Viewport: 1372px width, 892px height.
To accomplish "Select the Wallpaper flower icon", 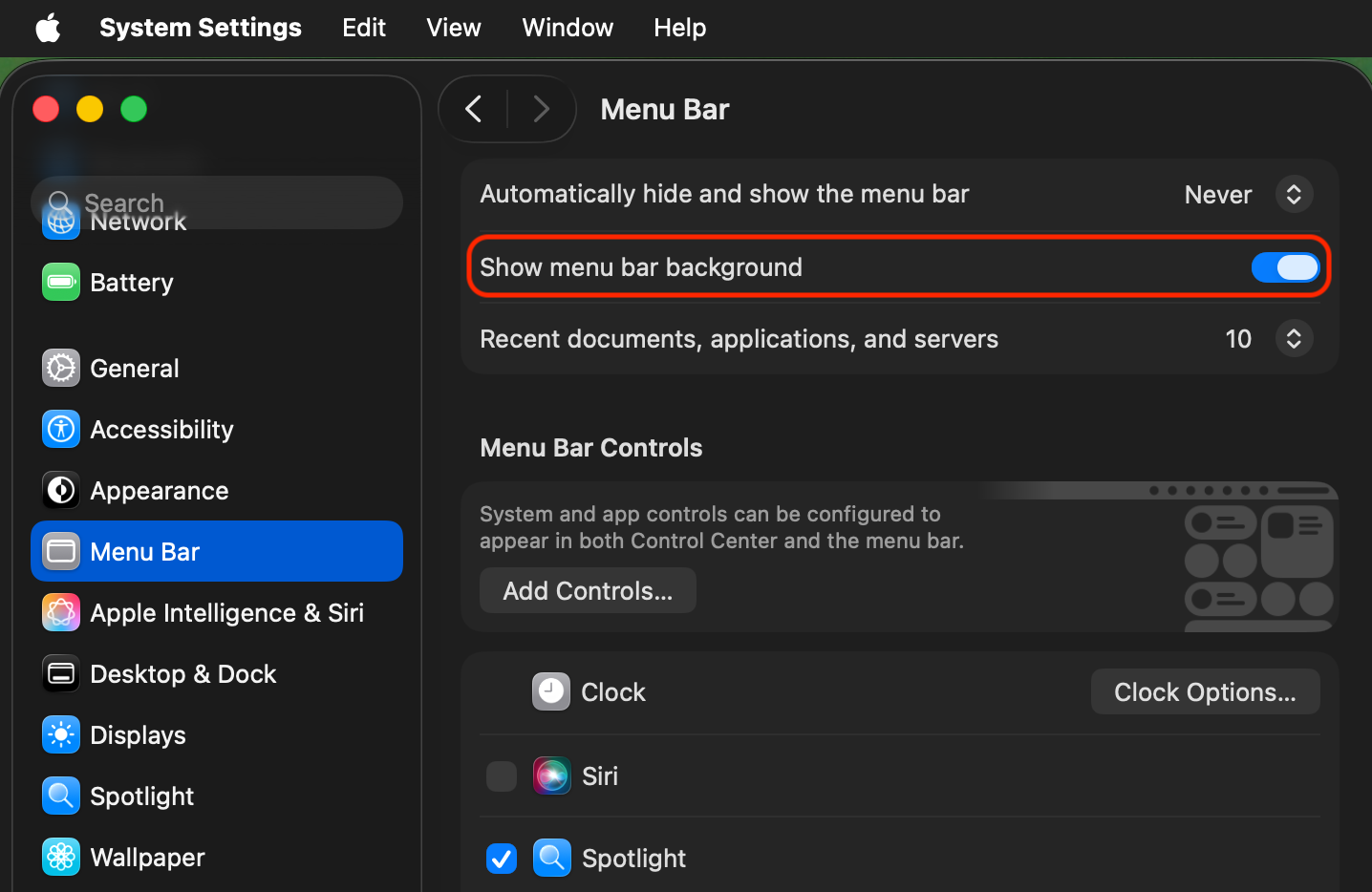I will pyautogui.click(x=61, y=858).
